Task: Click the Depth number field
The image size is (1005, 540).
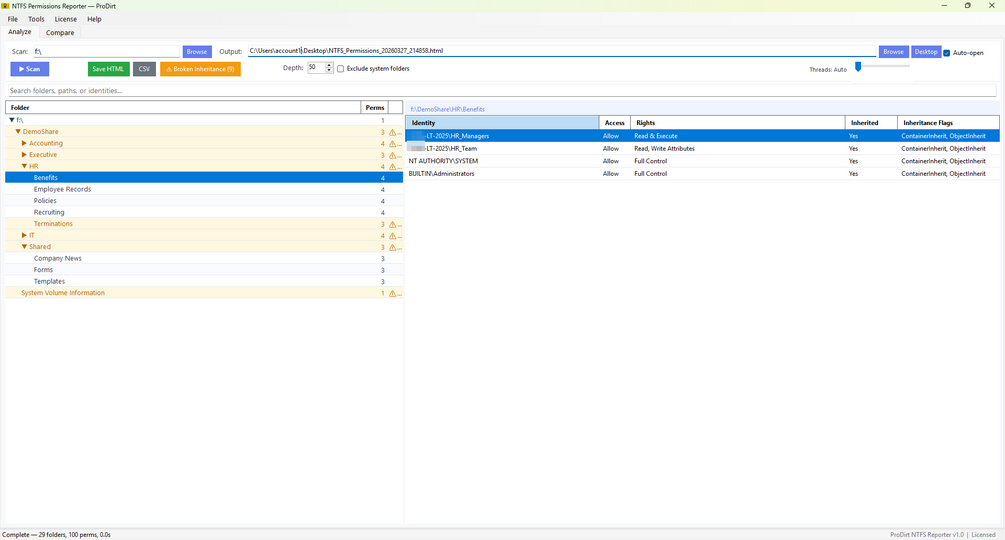Action: [316, 67]
